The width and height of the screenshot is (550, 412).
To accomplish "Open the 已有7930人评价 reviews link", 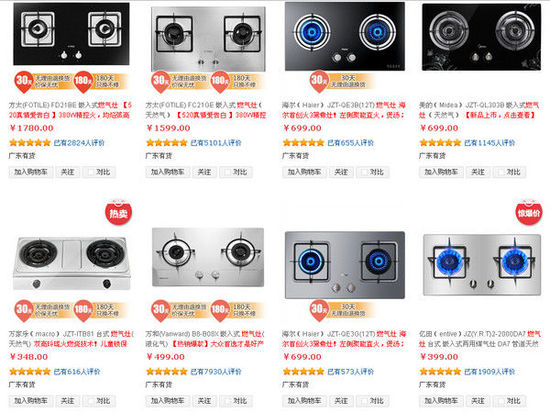I will (216, 371).
